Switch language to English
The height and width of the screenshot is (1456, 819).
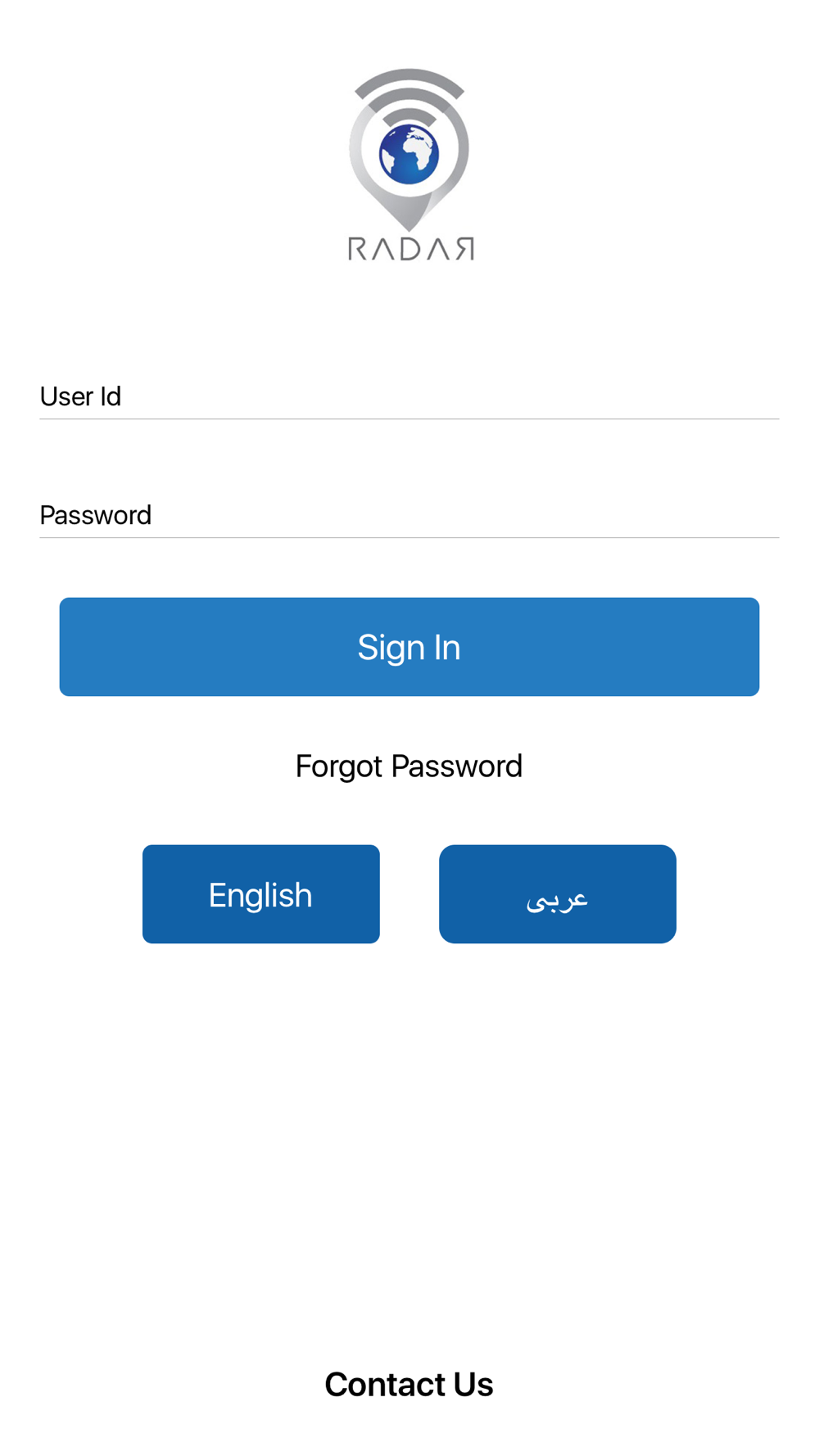point(261,894)
